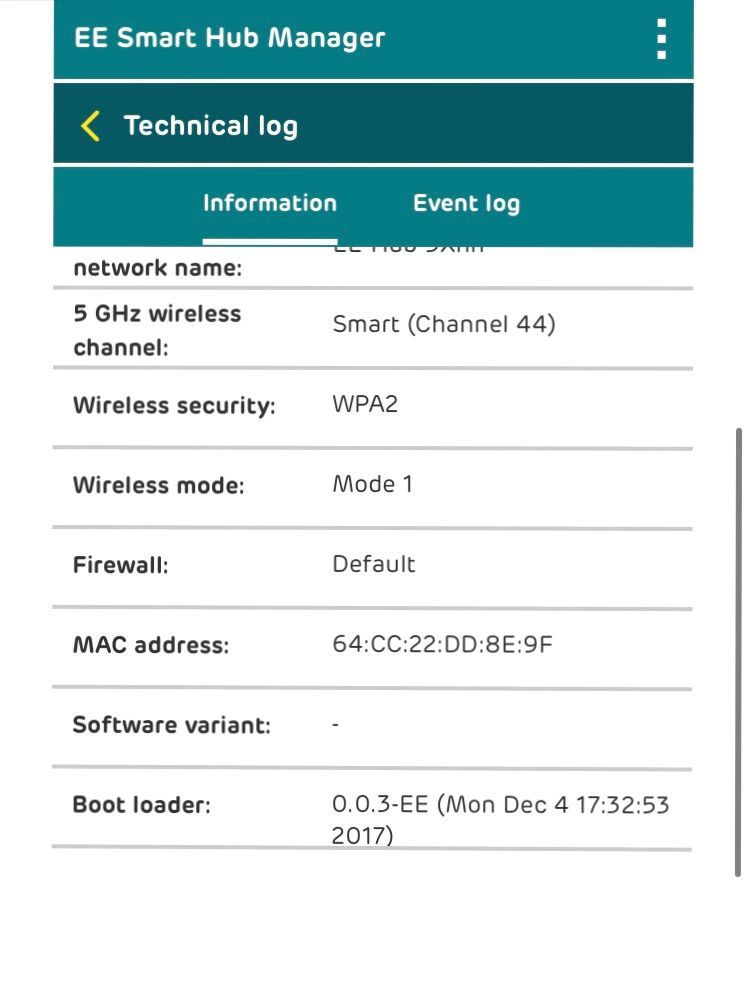Select the Wireless security label
The height and width of the screenshot is (992, 746).
coord(173,406)
